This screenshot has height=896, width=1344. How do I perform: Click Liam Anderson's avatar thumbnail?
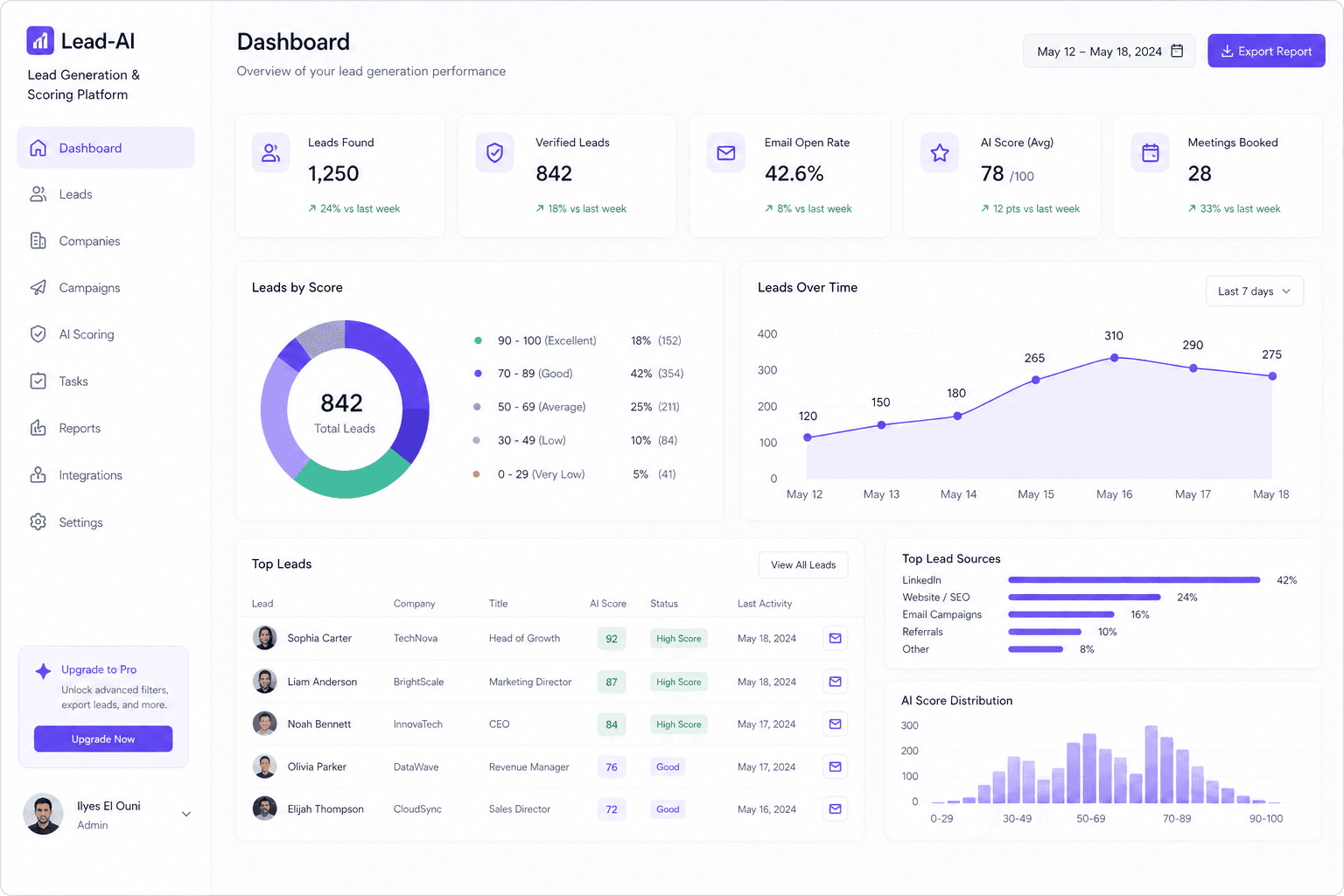264,681
